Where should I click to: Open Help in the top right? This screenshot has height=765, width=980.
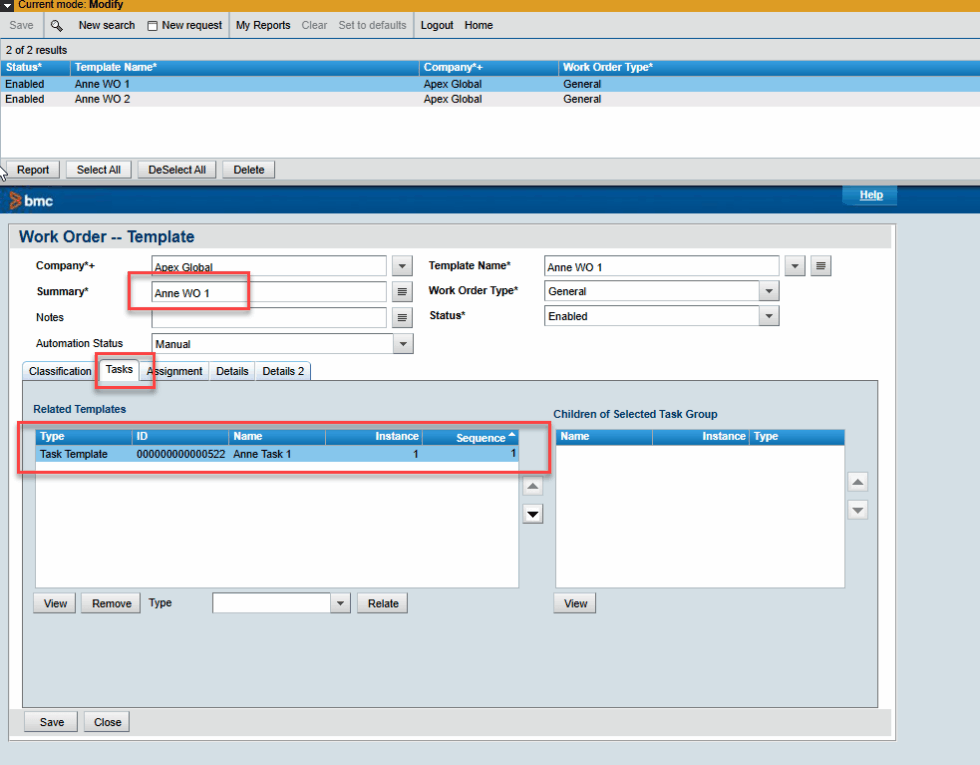(x=869, y=195)
